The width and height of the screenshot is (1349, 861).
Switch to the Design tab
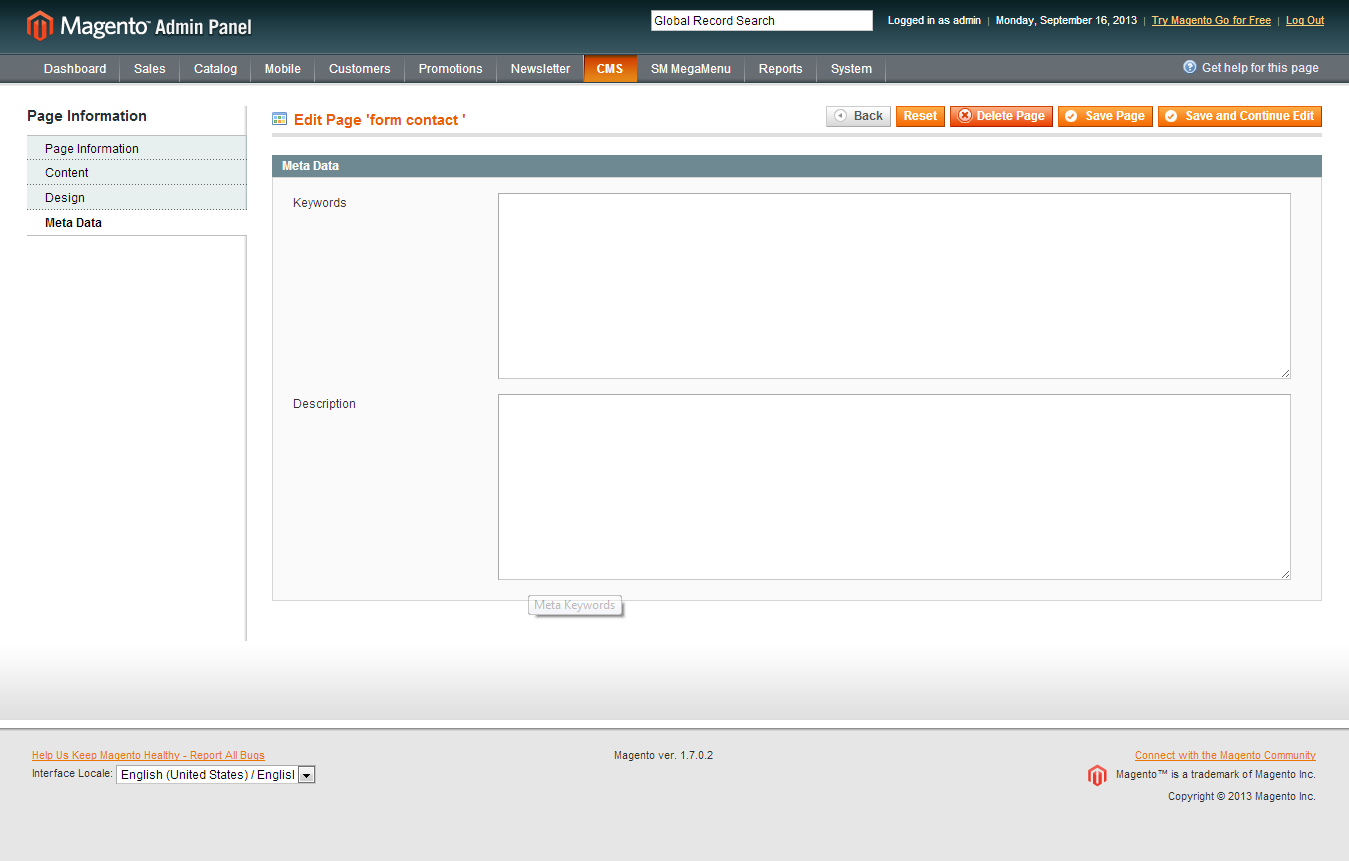coord(136,197)
